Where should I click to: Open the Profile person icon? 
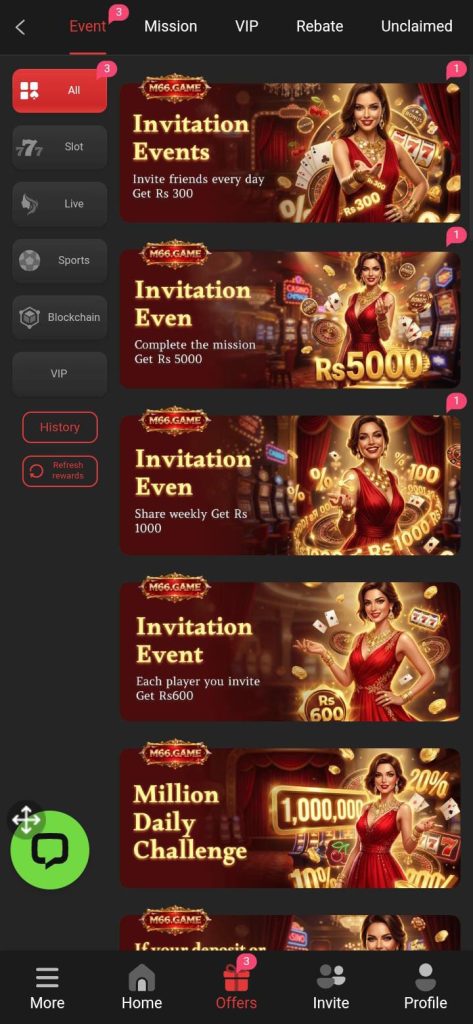[425, 978]
